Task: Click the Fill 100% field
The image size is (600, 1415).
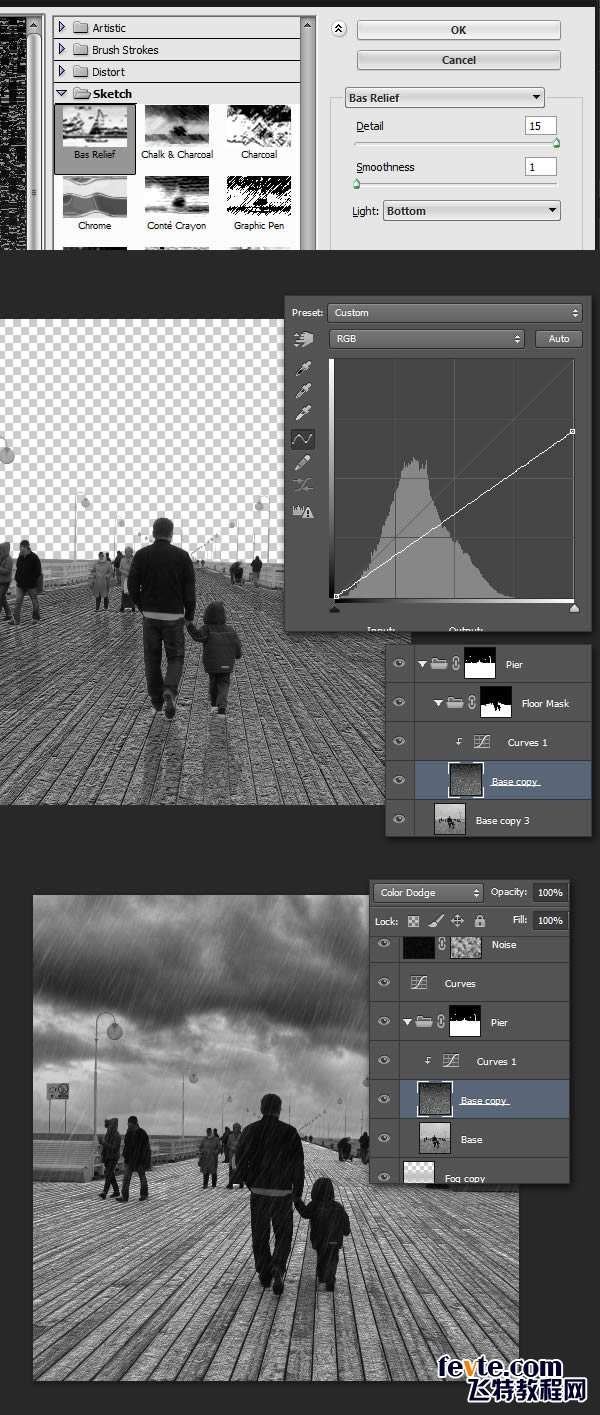Action: (x=549, y=920)
